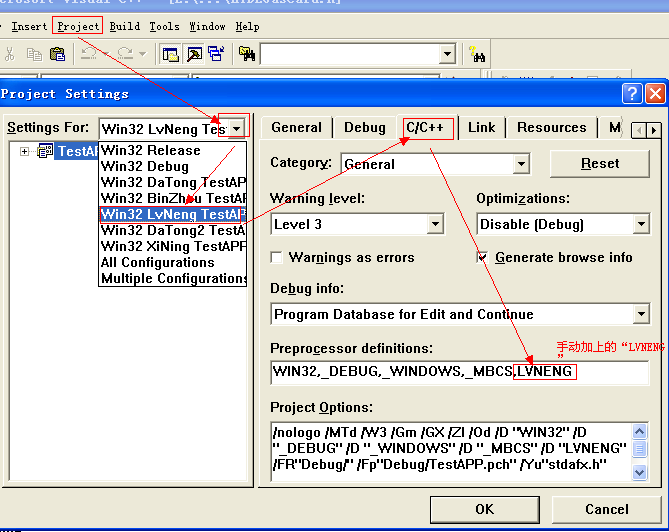Open the Undo history dropdown arrow
Screen dimensions: 669x532
[x=106, y=54]
